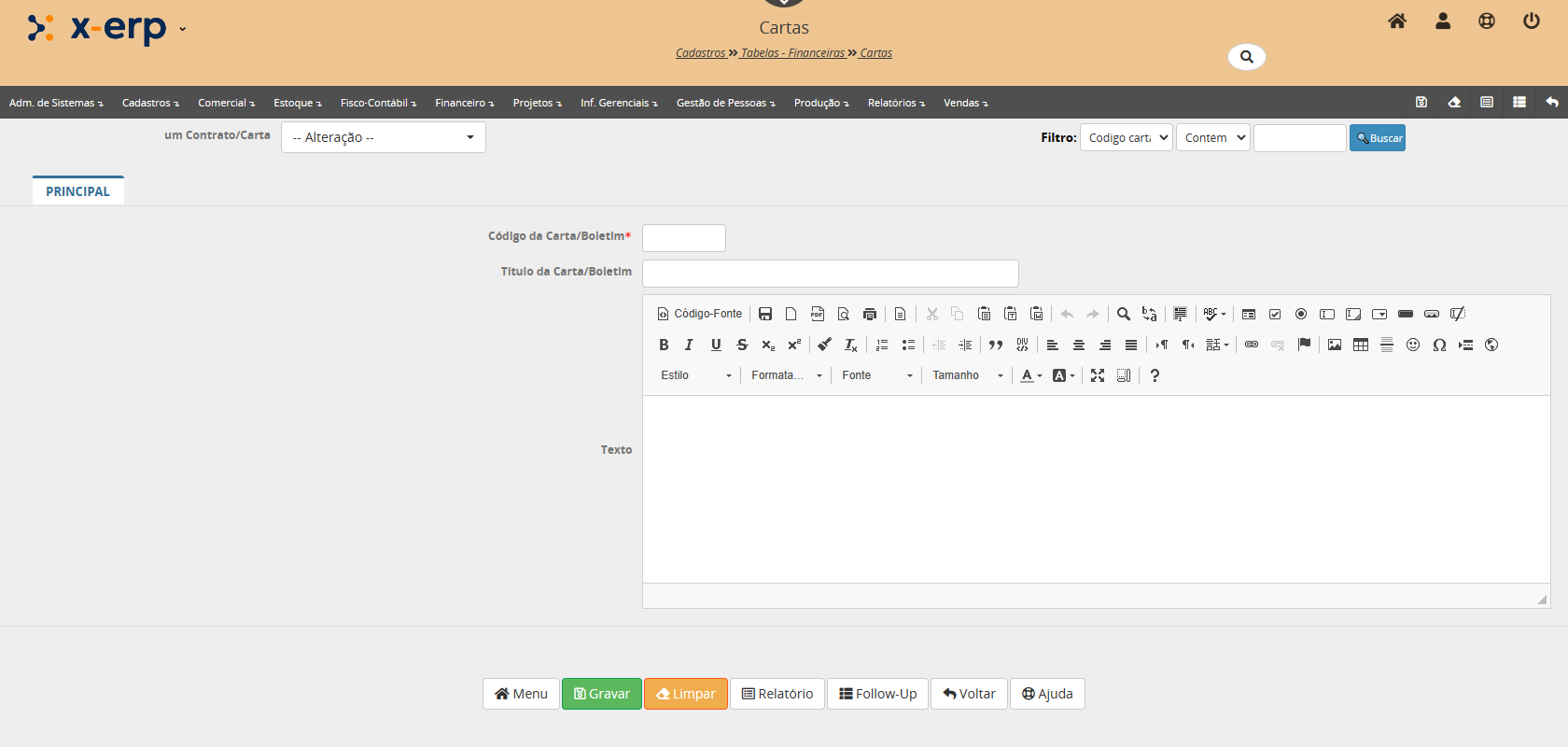Viewport: 1568px width, 747px height.
Task: Click the print icon in the editor toolbar
Action: pos(870,314)
